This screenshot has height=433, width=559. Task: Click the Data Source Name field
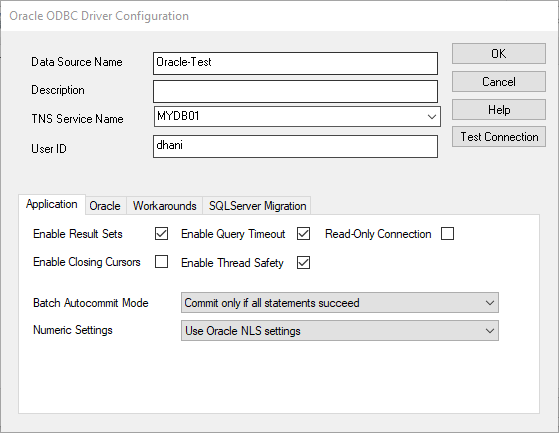pyautogui.click(x=296, y=63)
